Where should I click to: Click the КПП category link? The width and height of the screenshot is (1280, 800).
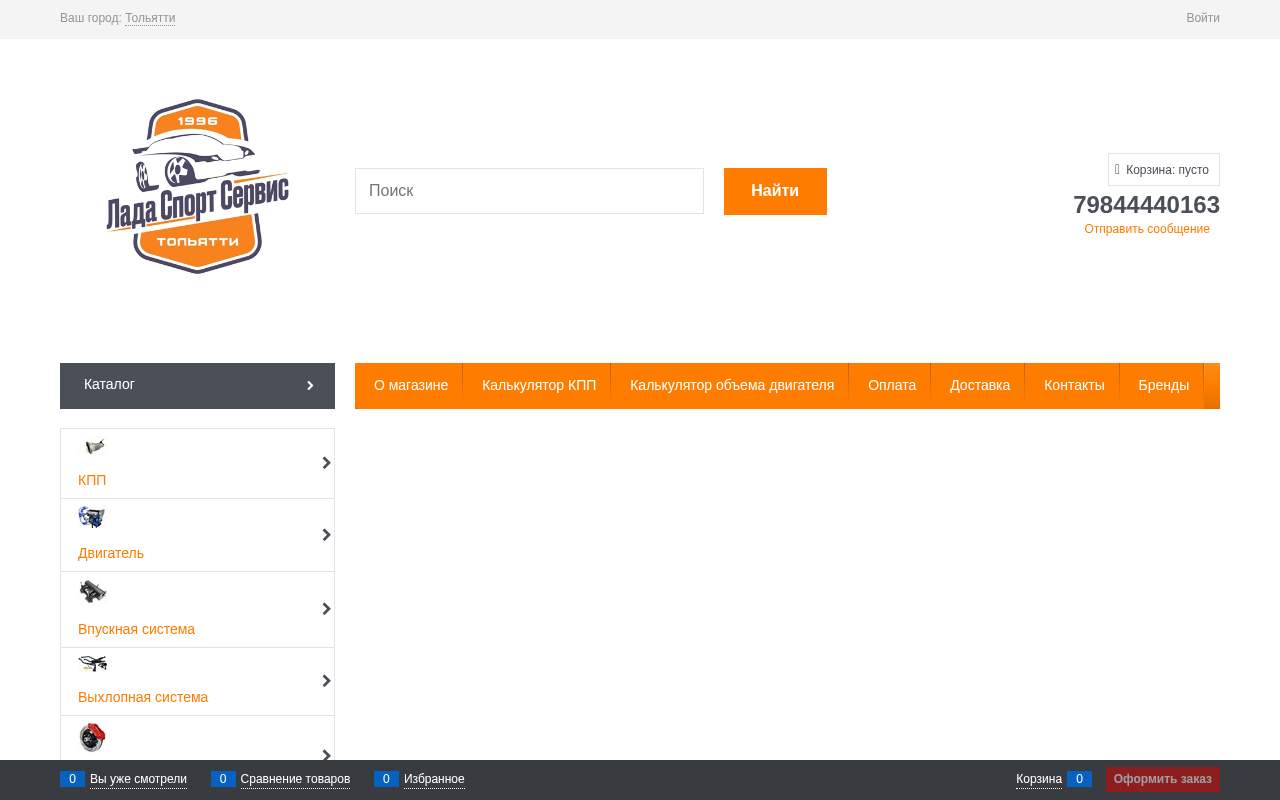pyautogui.click(x=92, y=480)
